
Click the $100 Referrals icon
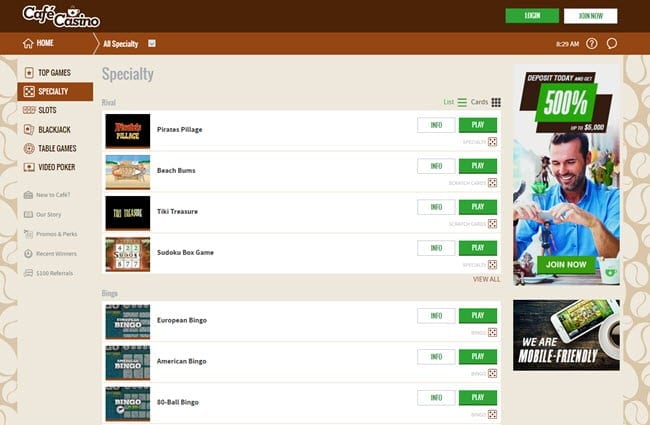(x=28, y=273)
